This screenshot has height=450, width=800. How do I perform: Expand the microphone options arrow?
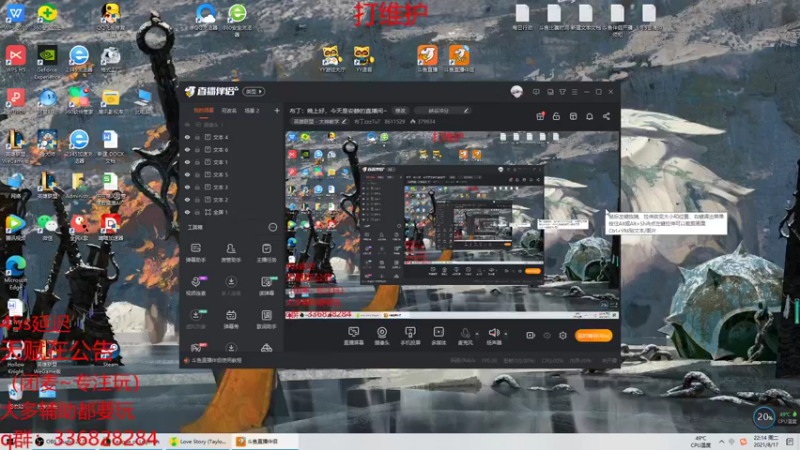[x=477, y=334]
